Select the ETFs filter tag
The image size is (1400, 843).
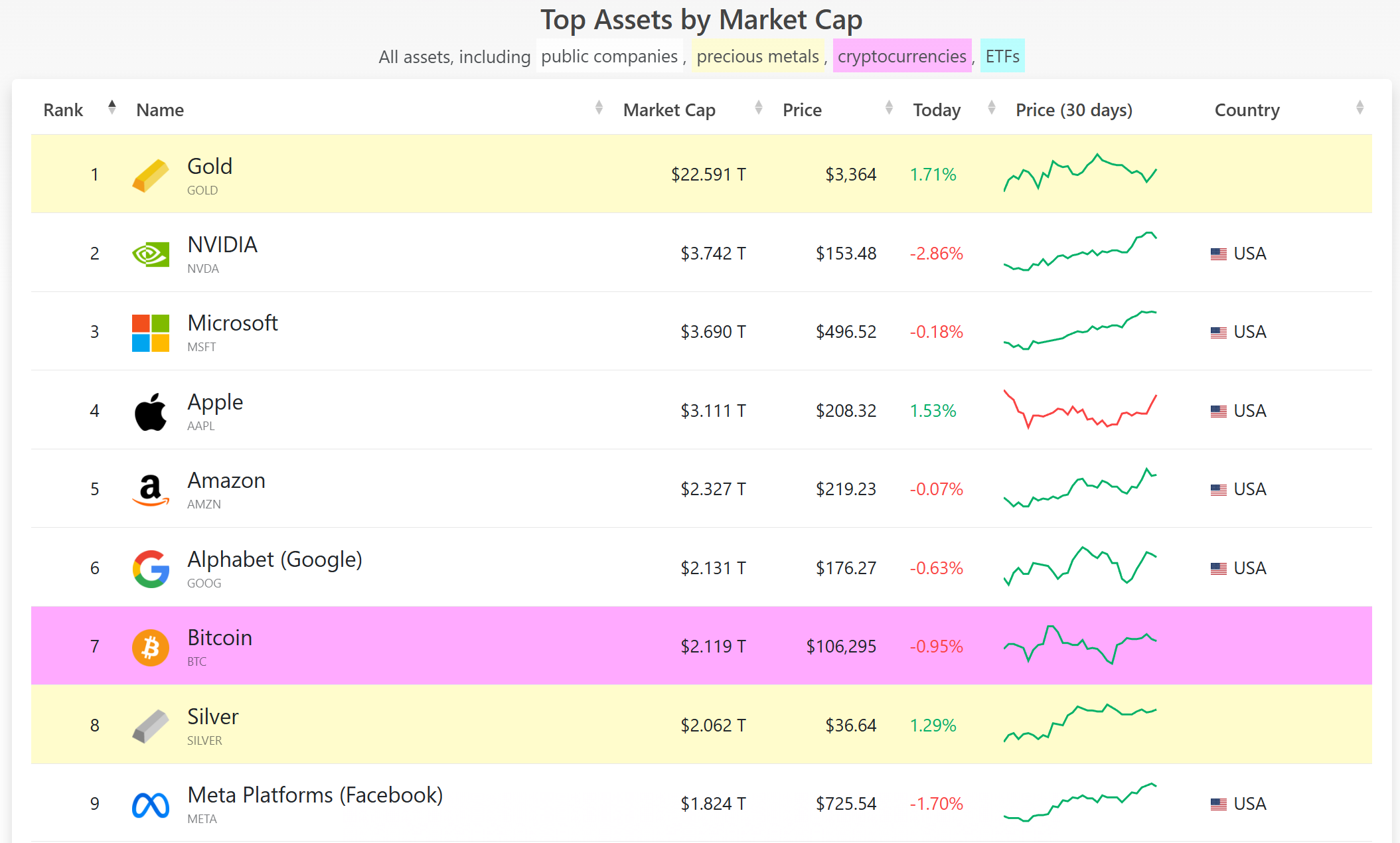[1002, 56]
